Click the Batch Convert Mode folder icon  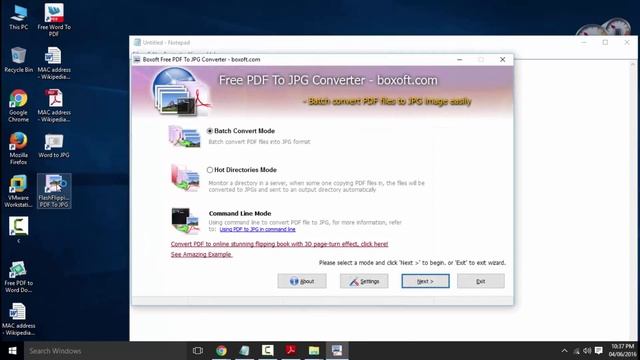(184, 136)
